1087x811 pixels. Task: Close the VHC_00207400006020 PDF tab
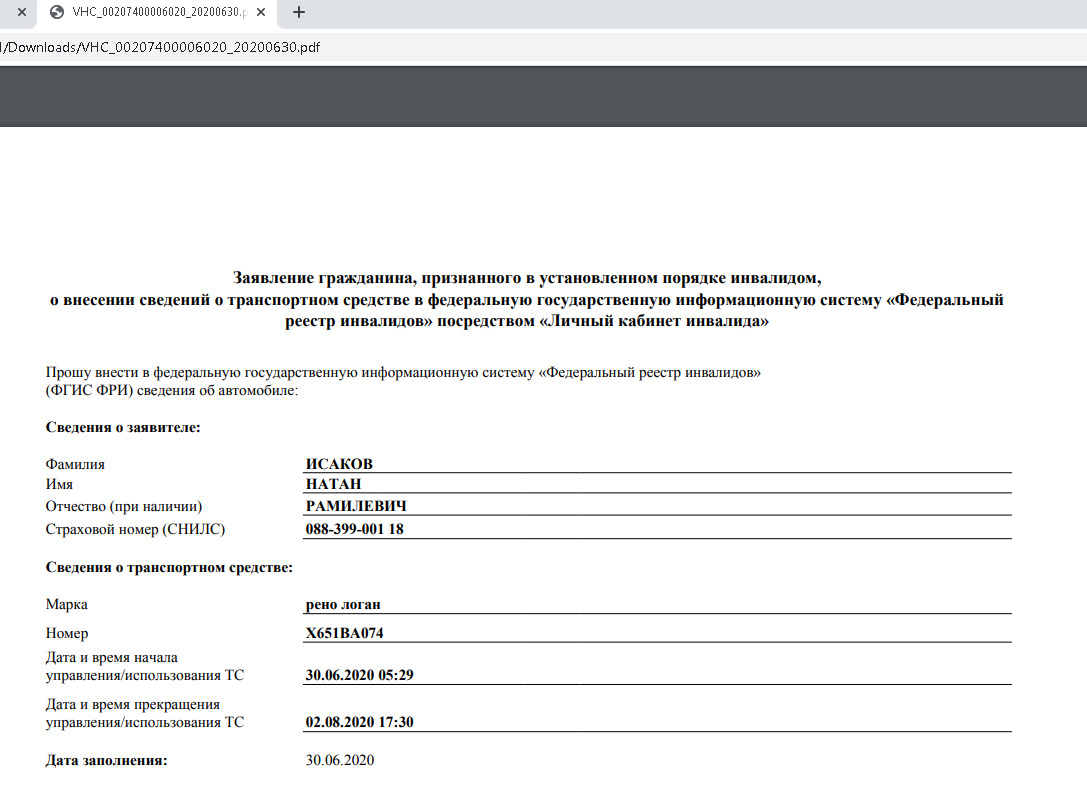[261, 12]
